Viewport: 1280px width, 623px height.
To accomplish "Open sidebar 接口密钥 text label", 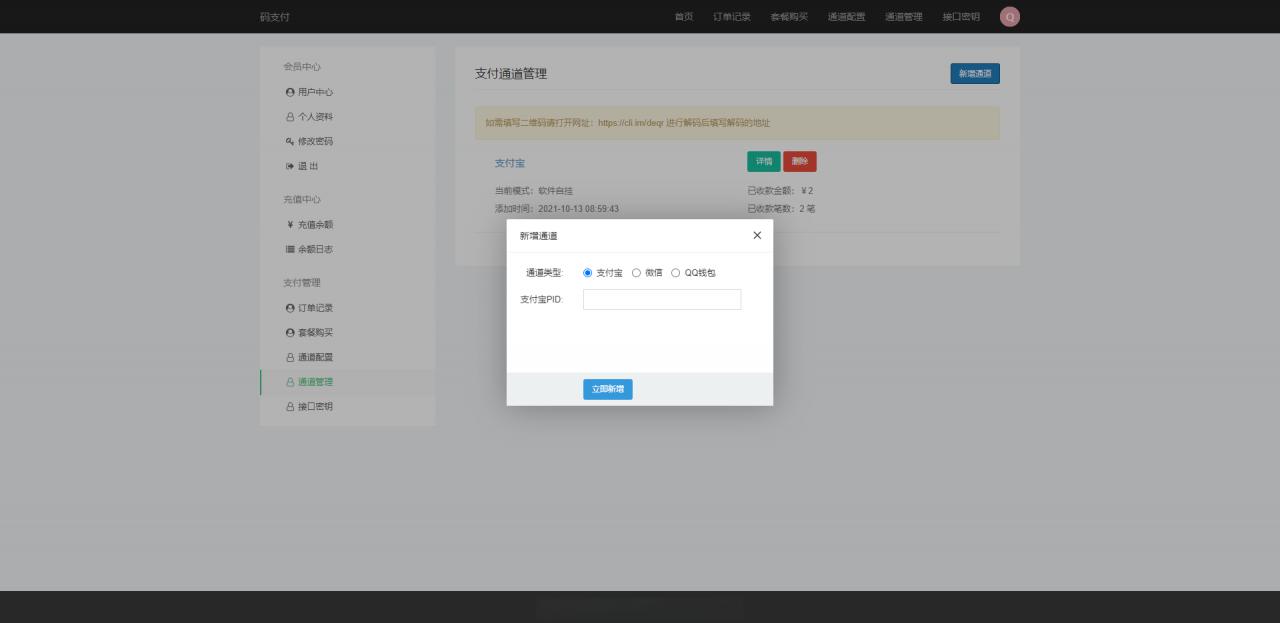I will point(315,407).
